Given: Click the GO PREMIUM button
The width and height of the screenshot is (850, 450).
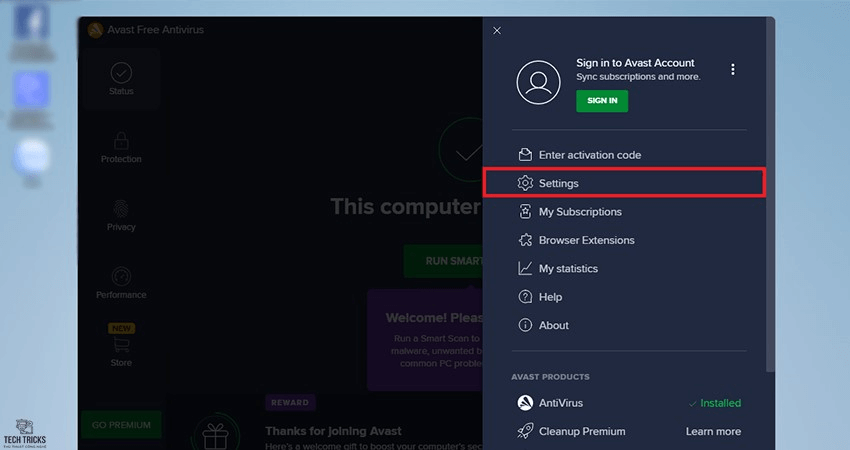Looking at the screenshot, I should click(121, 425).
